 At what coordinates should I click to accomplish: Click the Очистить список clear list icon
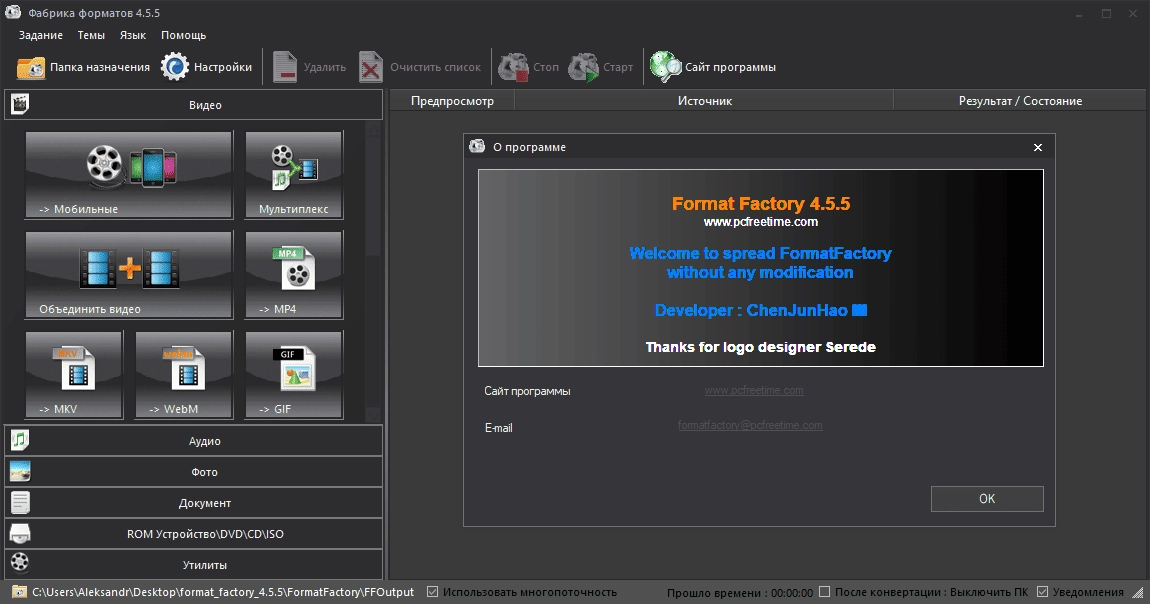[x=370, y=67]
